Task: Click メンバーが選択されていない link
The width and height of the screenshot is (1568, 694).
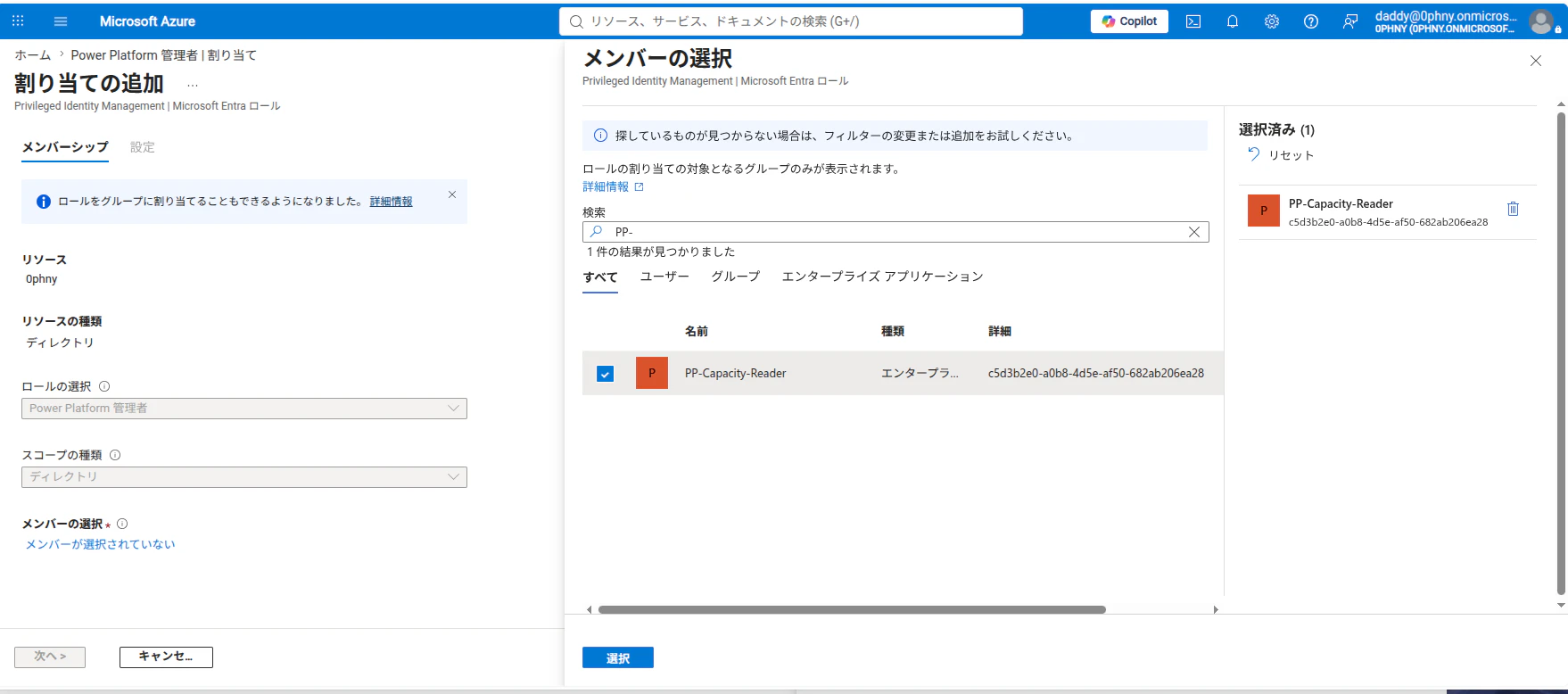Action: coord(100,544)
